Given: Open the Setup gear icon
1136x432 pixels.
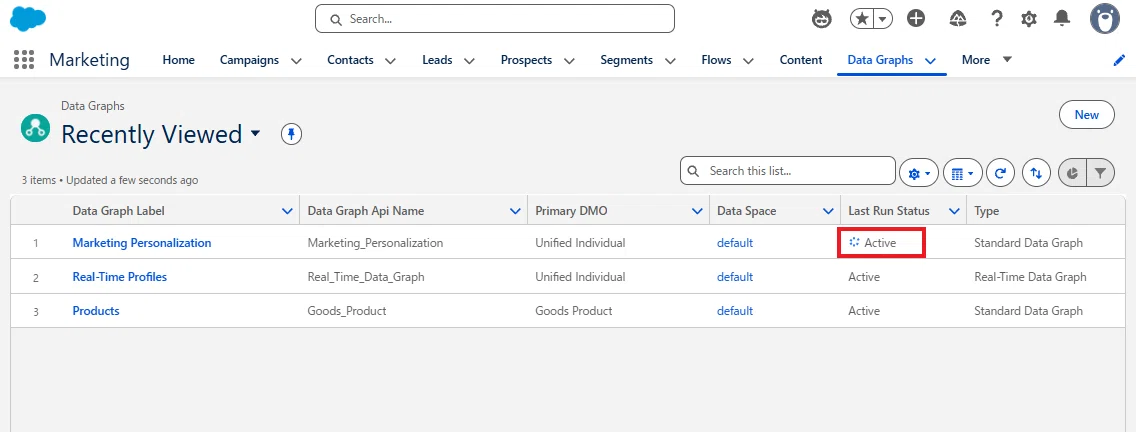Looking at the screenshot, I should pos(1029,19).
